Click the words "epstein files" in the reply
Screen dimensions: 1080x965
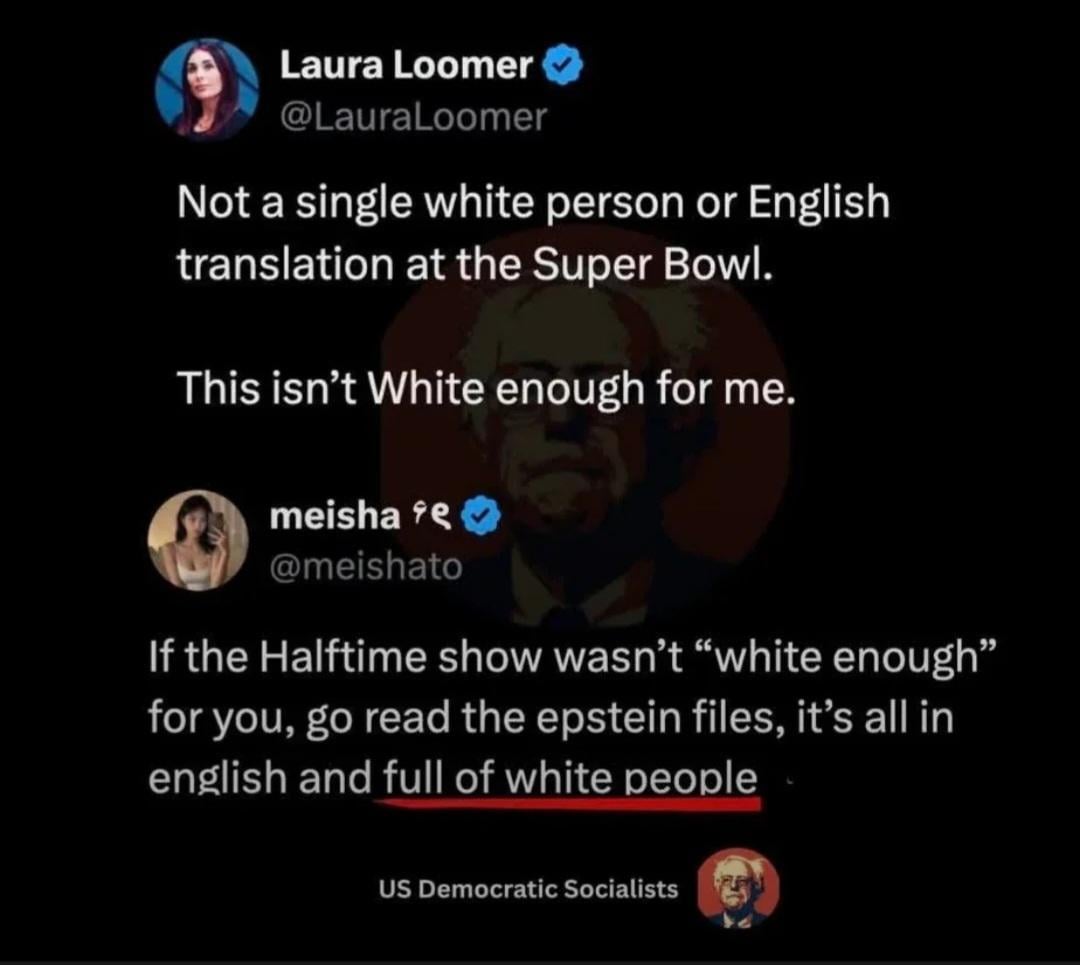pos(609,717)
